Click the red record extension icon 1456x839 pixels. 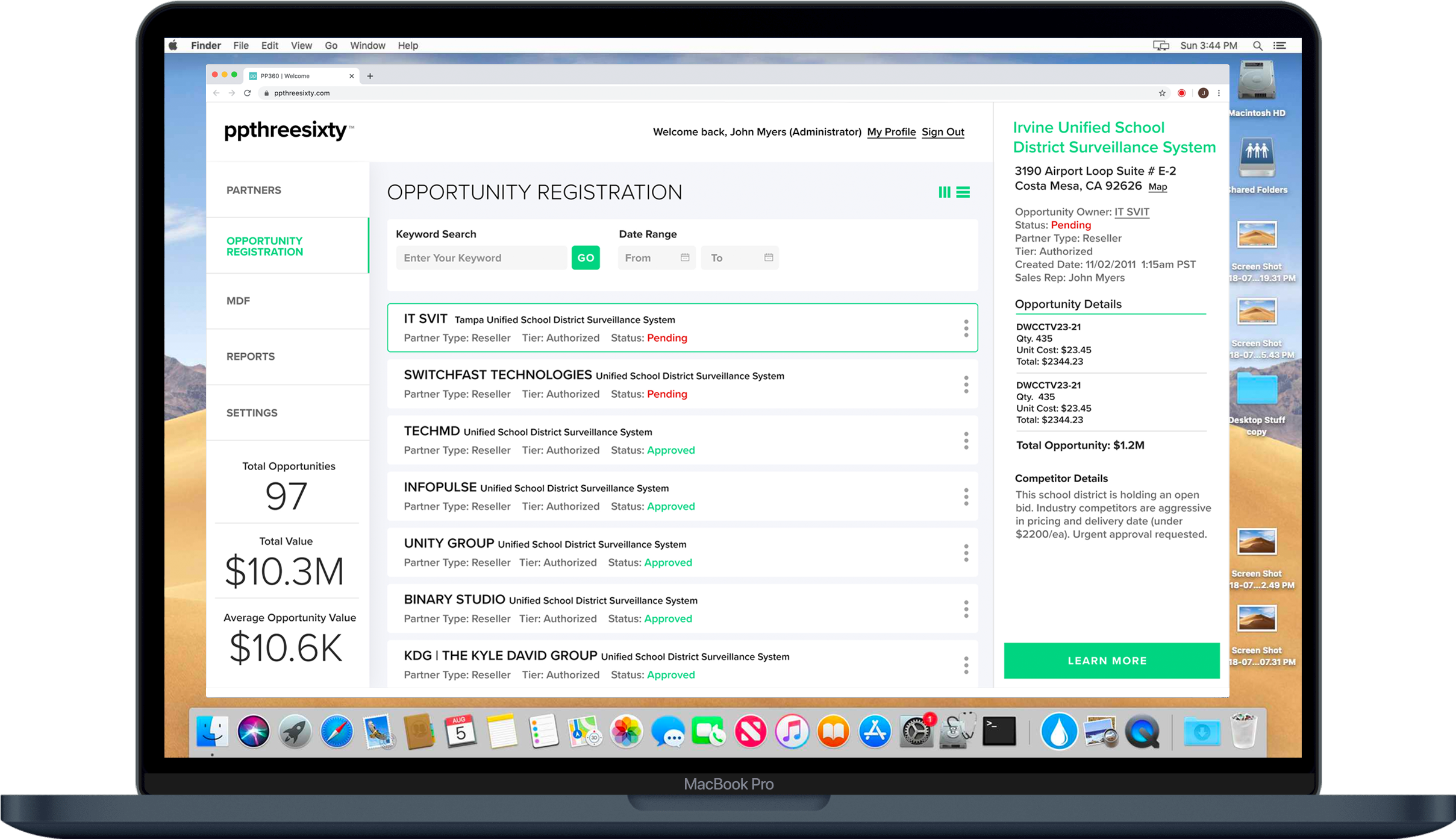1181,93
